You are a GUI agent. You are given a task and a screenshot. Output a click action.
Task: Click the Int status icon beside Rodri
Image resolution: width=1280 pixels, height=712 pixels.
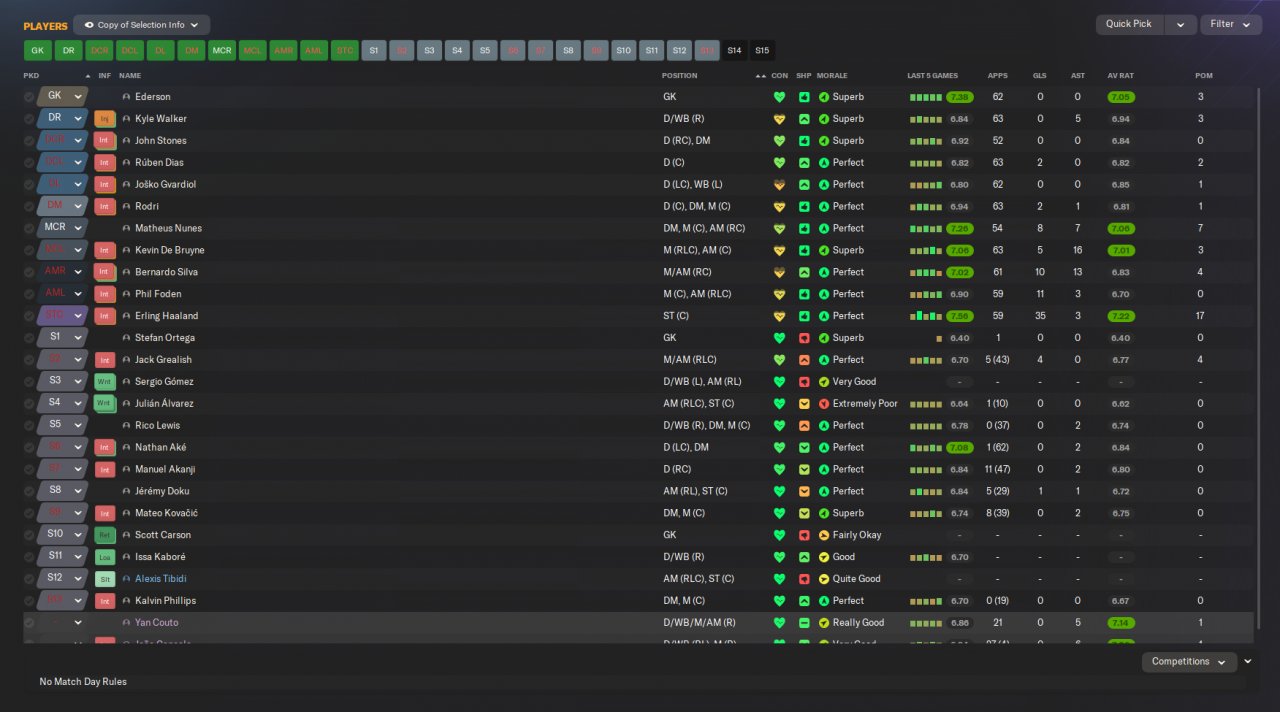(104, 206)
